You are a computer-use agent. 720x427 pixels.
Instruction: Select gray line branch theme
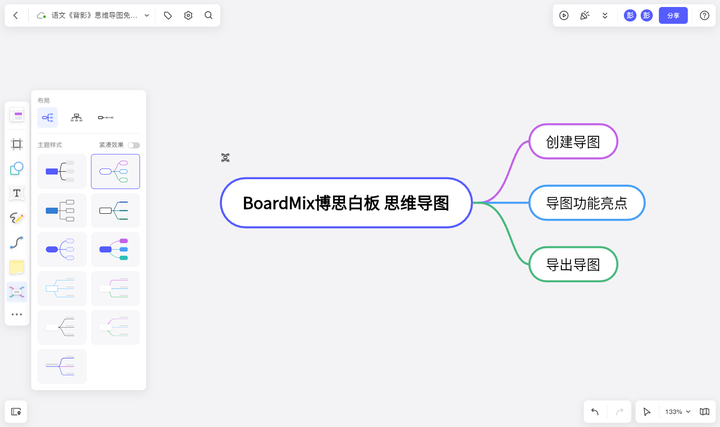[62, 327]
